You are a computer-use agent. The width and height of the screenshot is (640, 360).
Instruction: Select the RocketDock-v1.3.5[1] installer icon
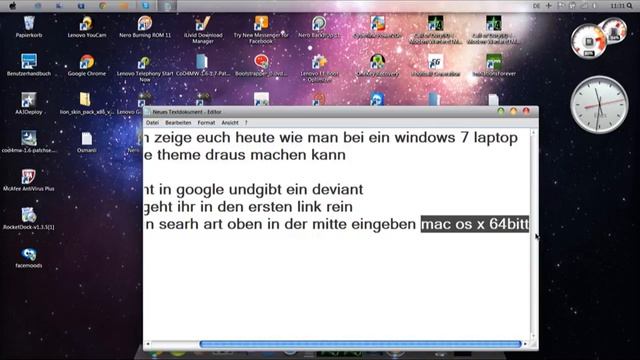(x=29, y=218)
